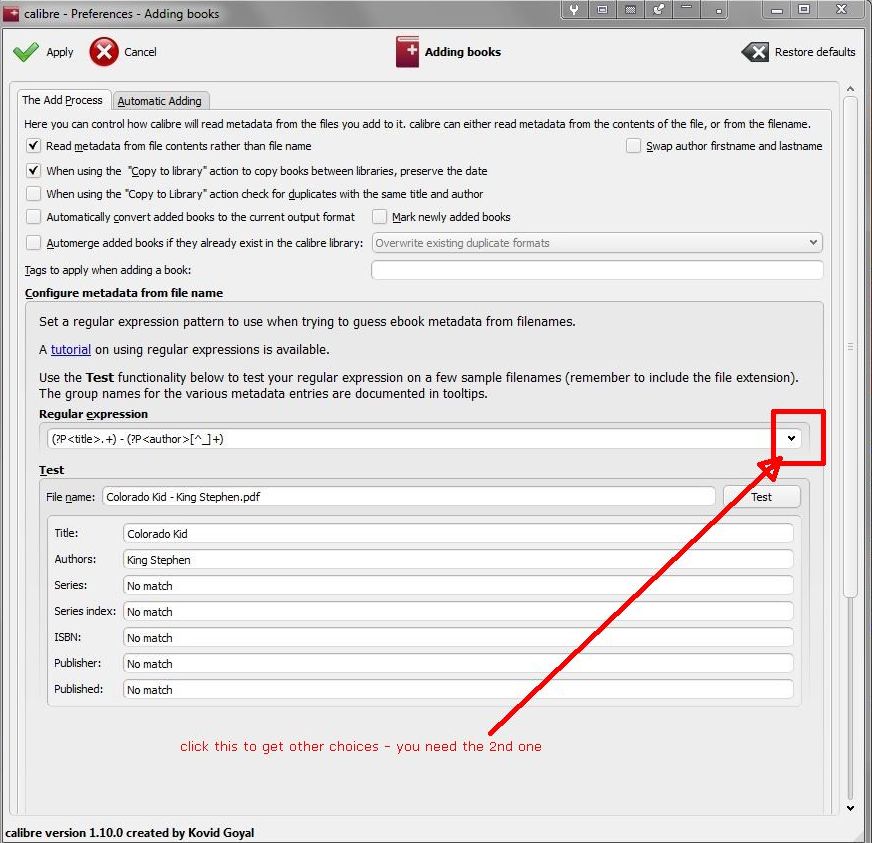Click the ISBN result field
The height and width of the screenshot is (843, 872).
point(458,637)
